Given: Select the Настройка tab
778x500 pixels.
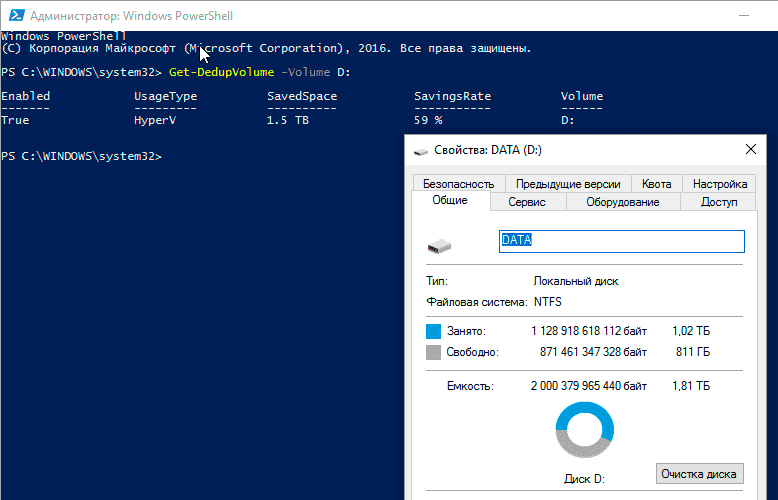Looking at the screenshot, I should pos(719,184).
